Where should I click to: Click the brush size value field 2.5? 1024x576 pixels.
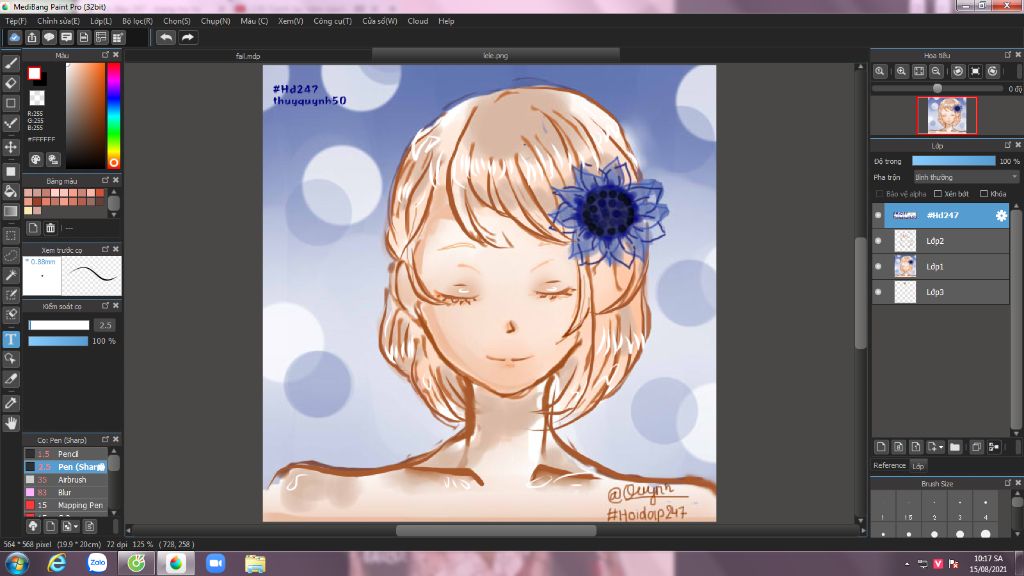(104, 325)
